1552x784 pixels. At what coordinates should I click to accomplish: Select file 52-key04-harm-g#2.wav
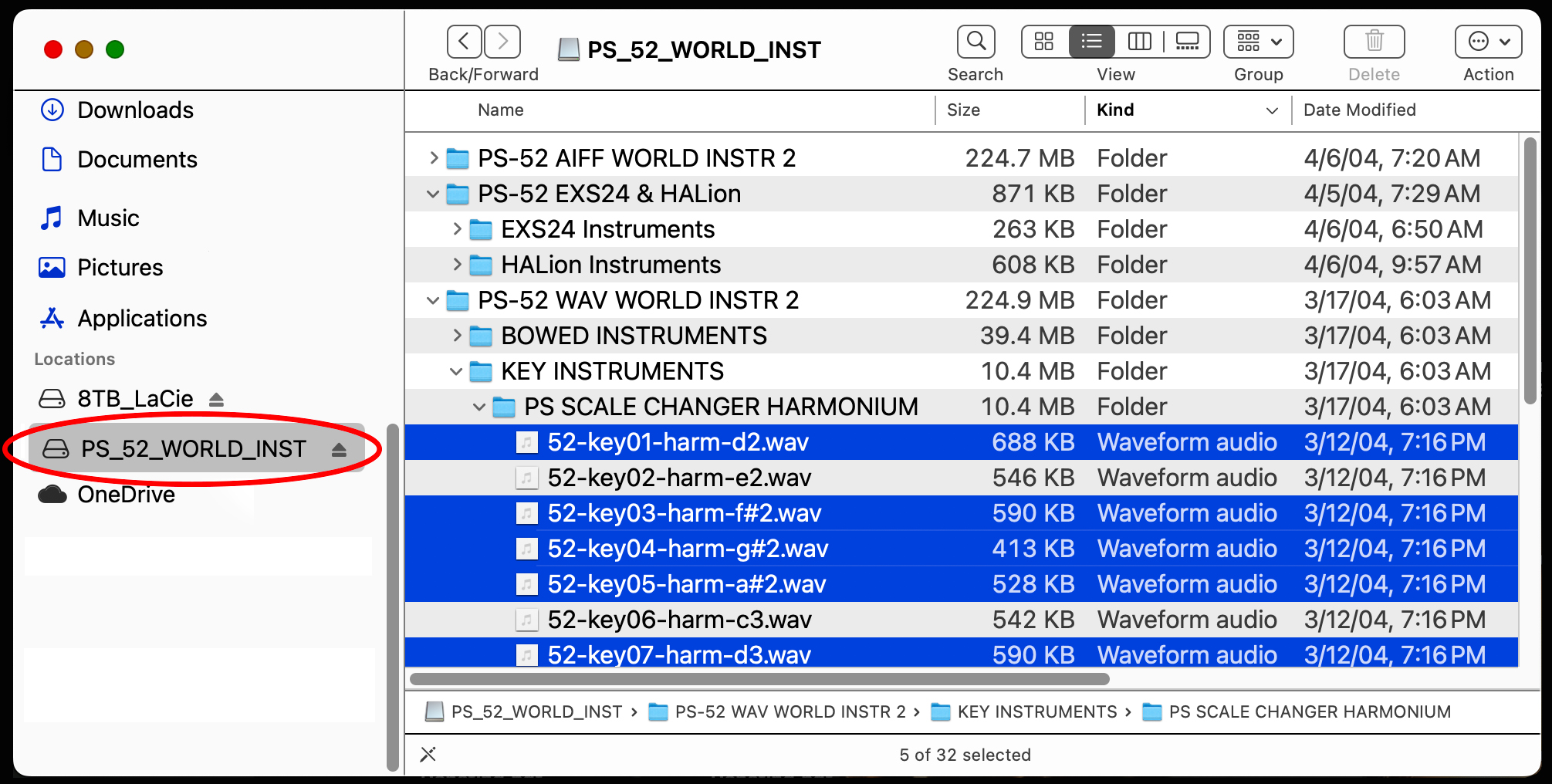[962, 549]
